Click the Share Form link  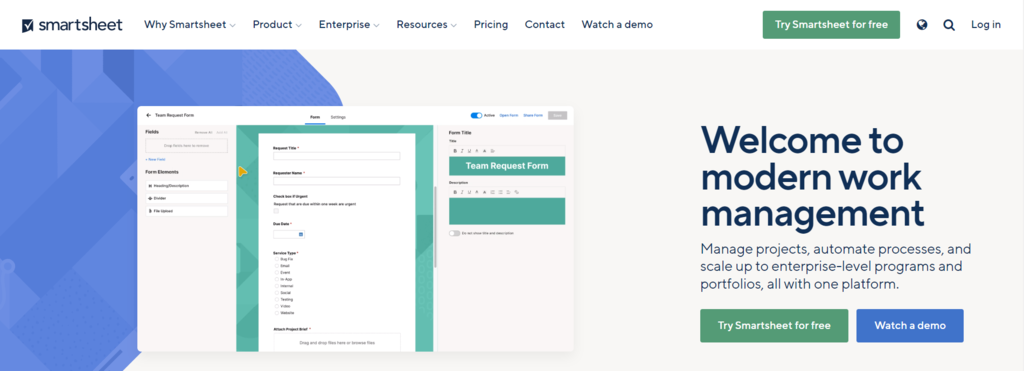point(533,116)
